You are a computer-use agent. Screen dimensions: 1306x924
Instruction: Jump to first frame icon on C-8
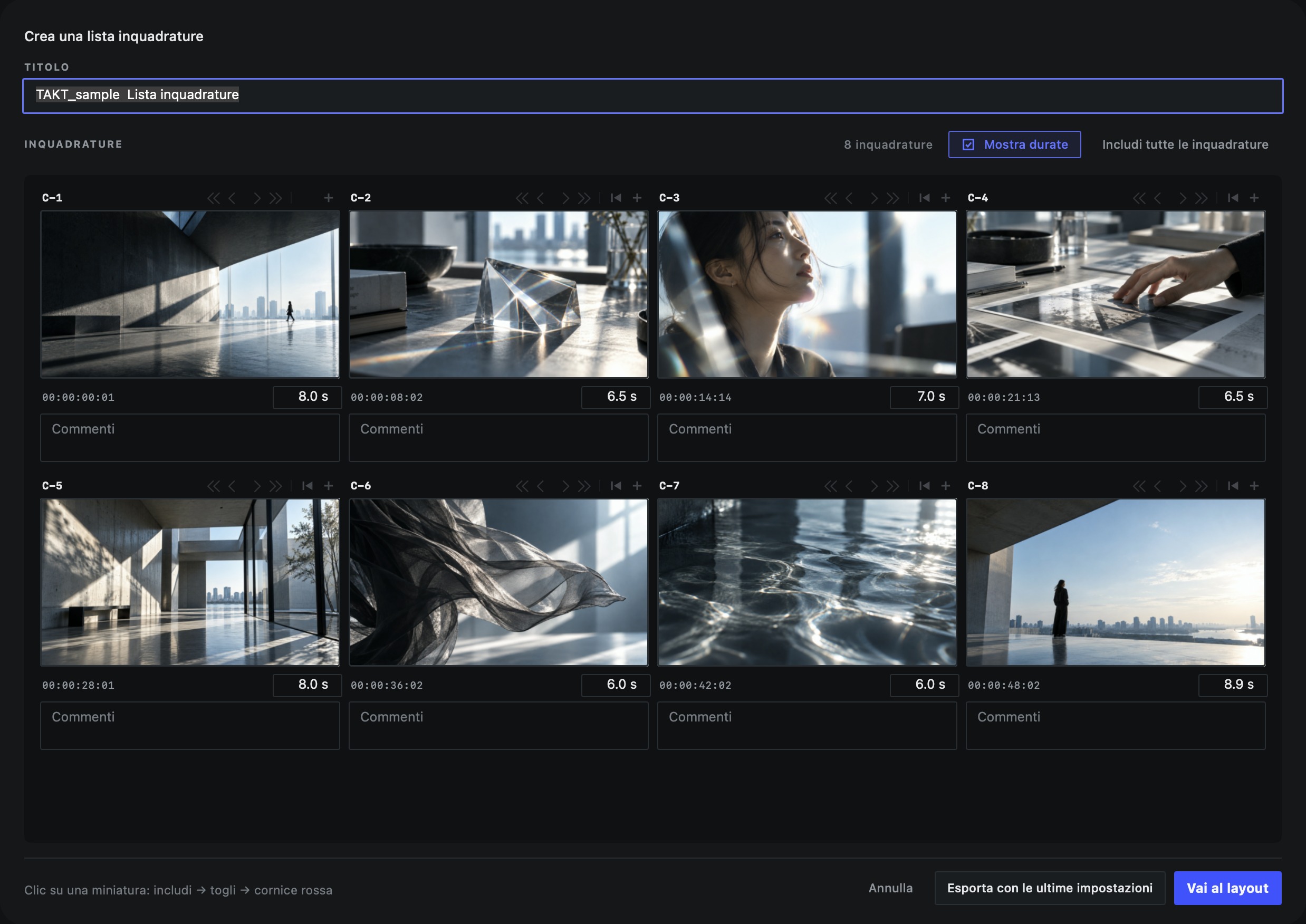[x=1233, y=486]
